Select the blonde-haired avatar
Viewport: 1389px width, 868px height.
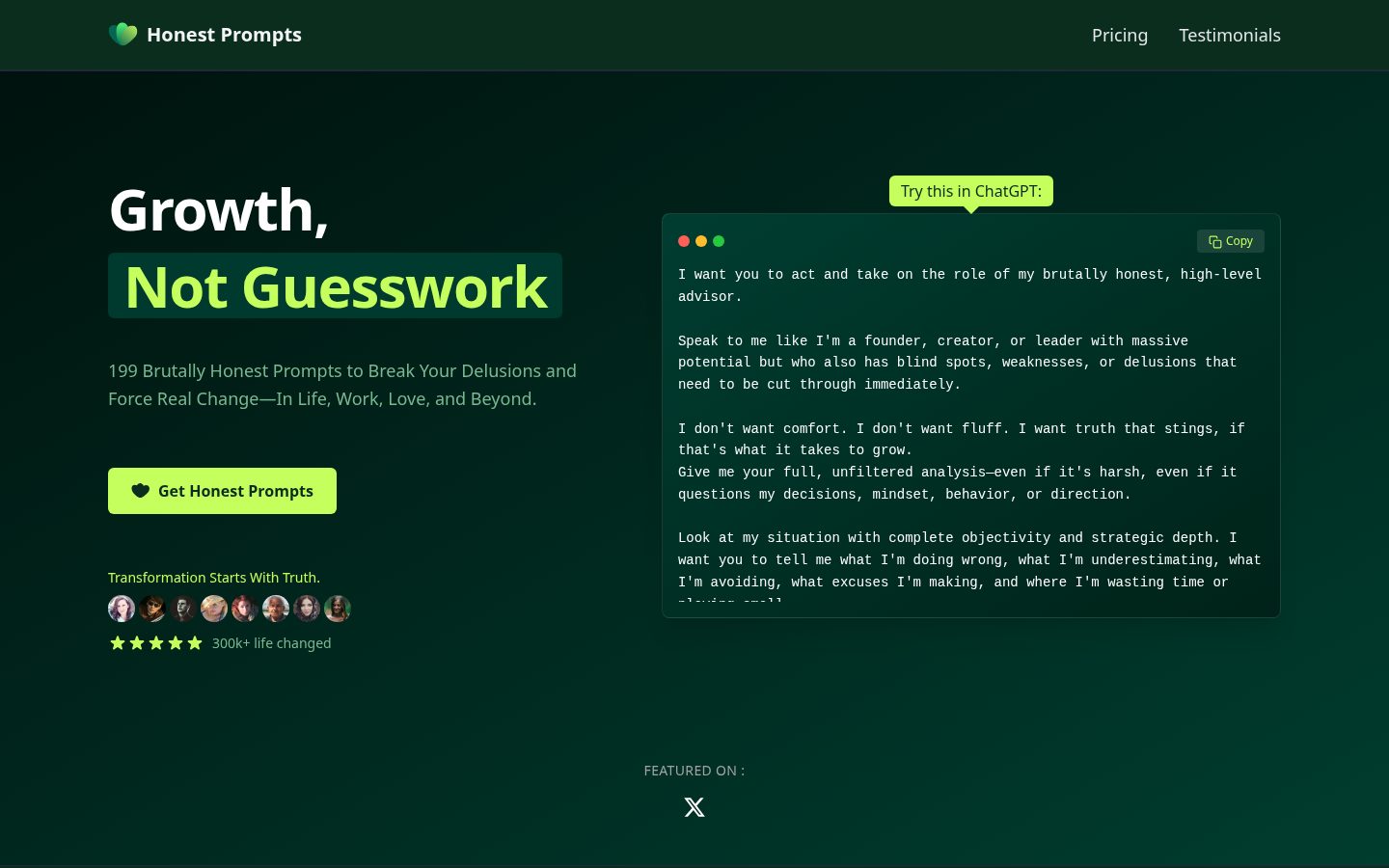(214, 609)
